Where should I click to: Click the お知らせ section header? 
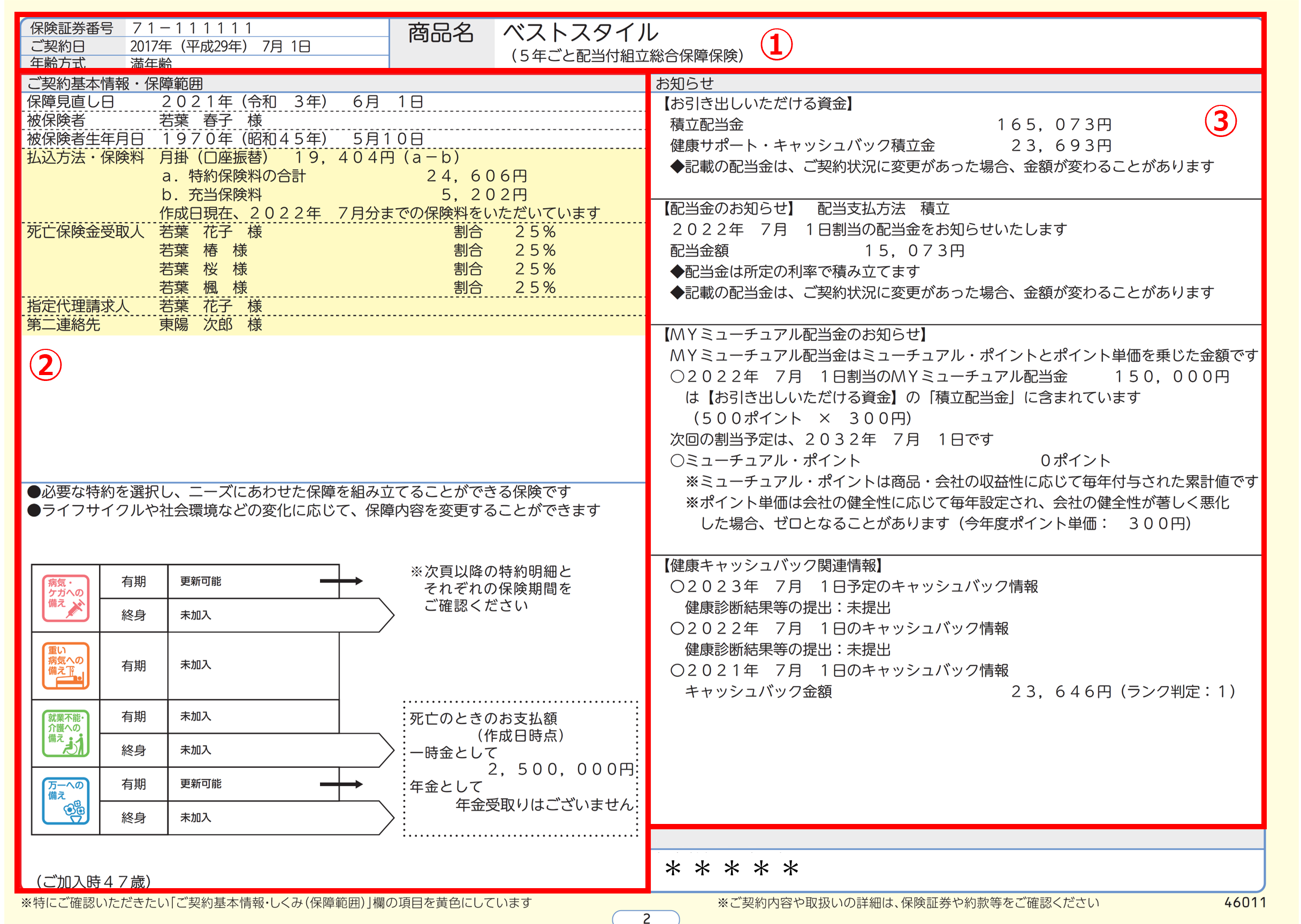point(684,83)
